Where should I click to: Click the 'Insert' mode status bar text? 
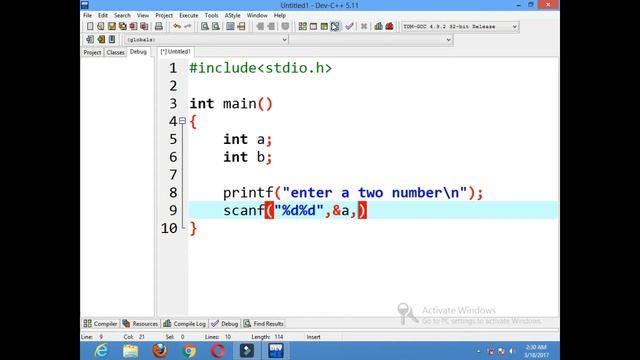point(313,337)
